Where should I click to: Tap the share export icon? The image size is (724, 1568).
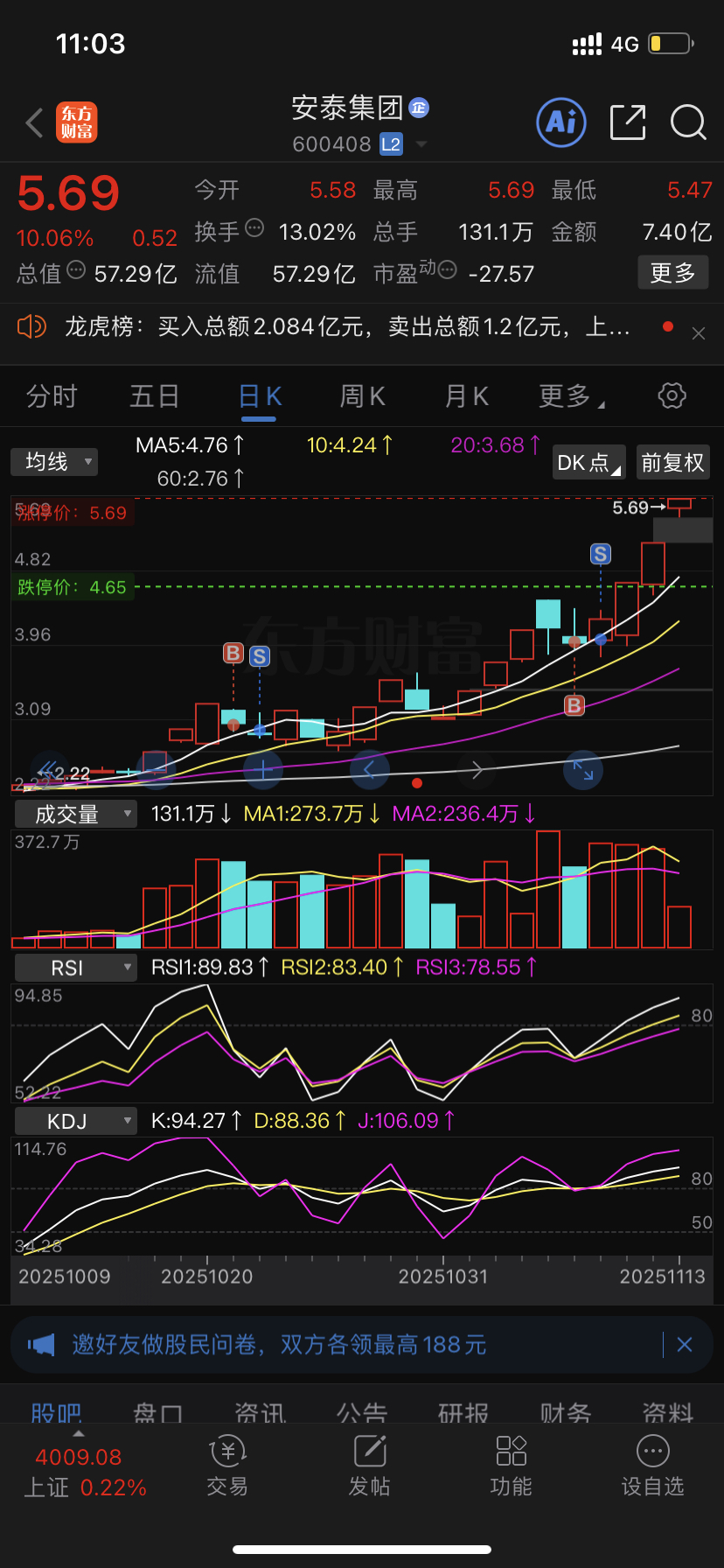pos(628,122)
